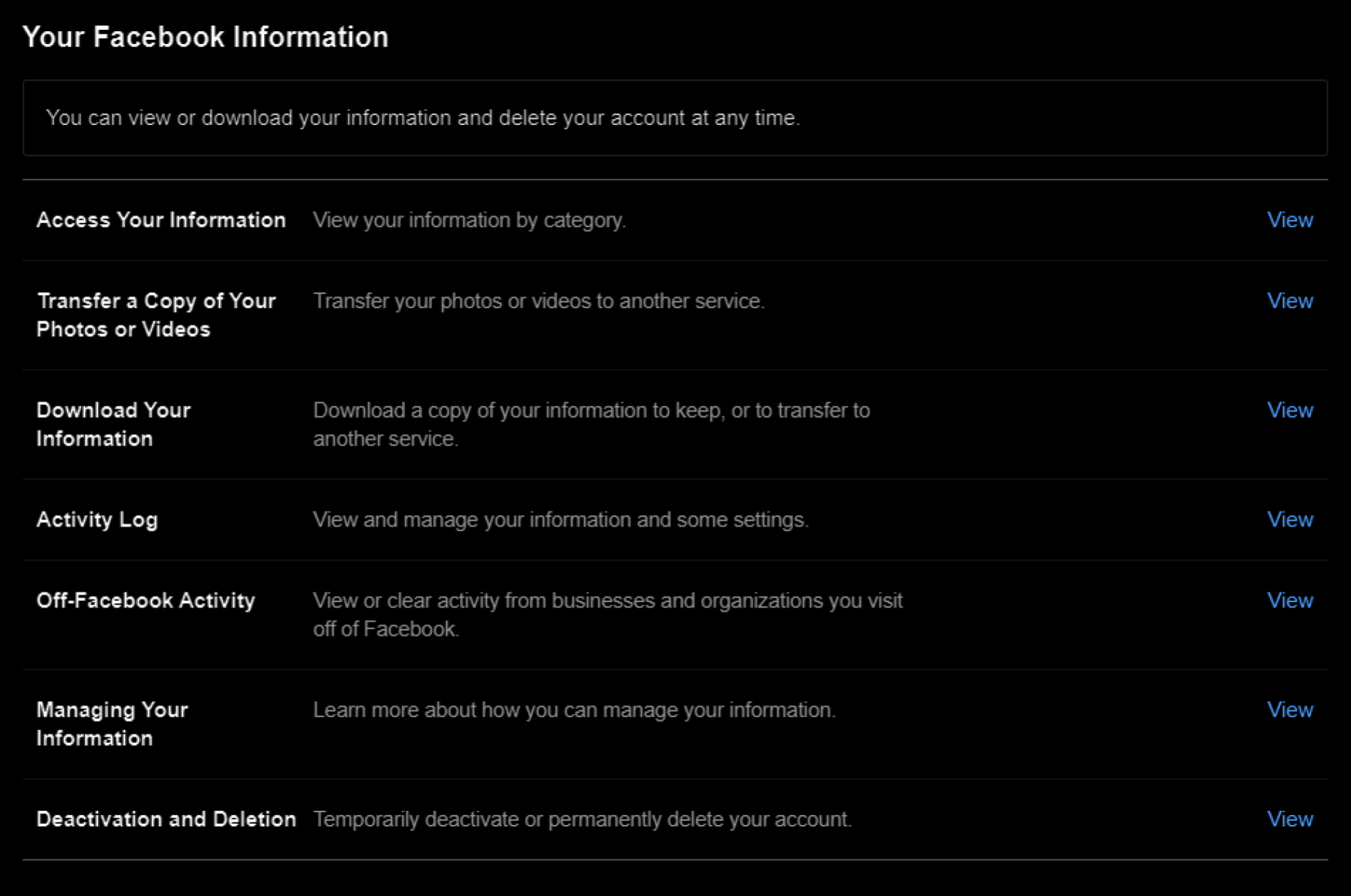The height and width of the screenshot is (896, 1351).
Task: Click View next to Transfer photos or videos
Action: [x=1290, y=300]
